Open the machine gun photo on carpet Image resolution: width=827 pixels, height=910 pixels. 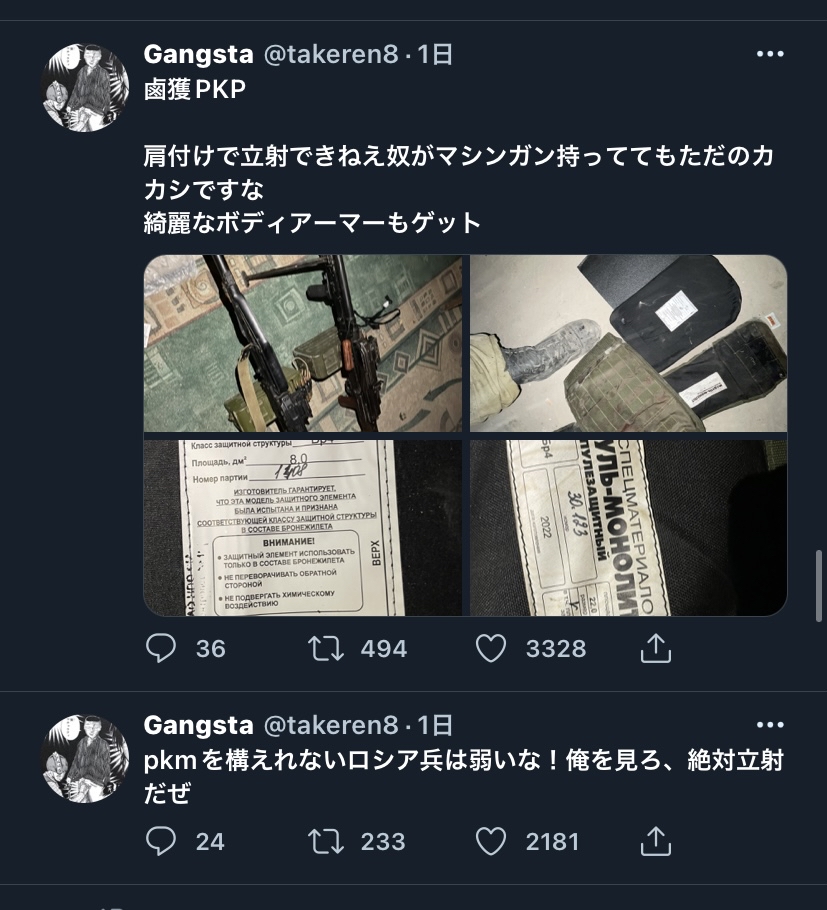[303, 343]
